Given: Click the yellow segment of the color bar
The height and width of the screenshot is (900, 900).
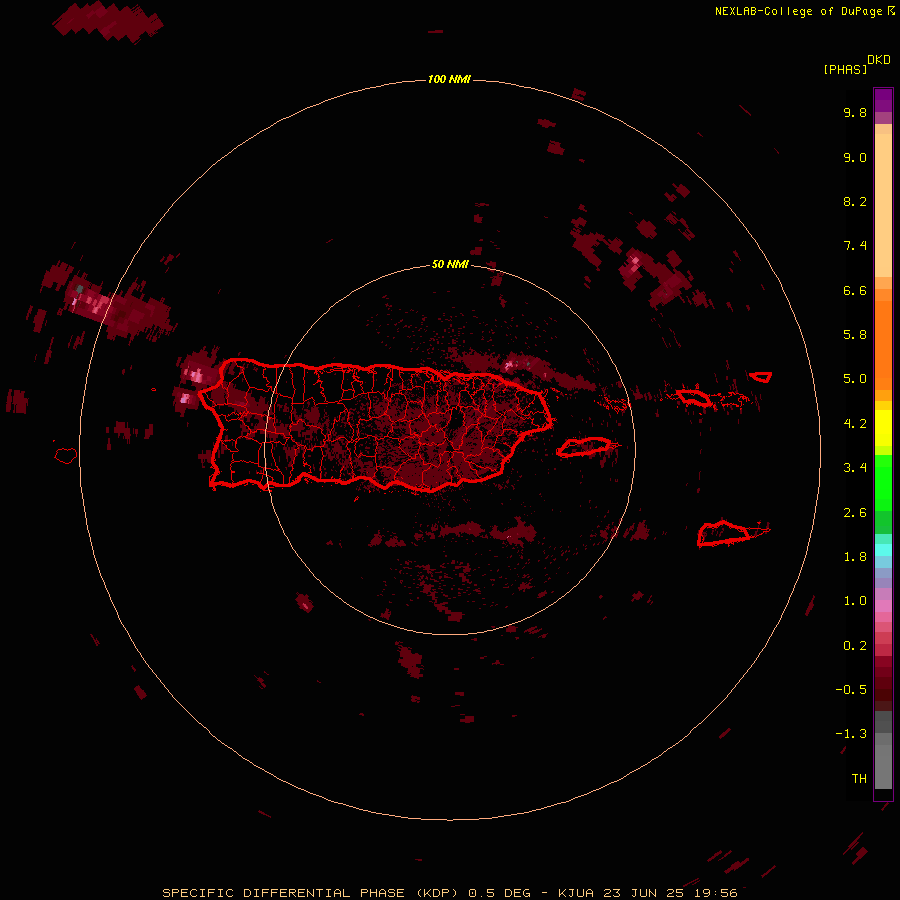Looking at the screenshot, I should tap(883, 428).
